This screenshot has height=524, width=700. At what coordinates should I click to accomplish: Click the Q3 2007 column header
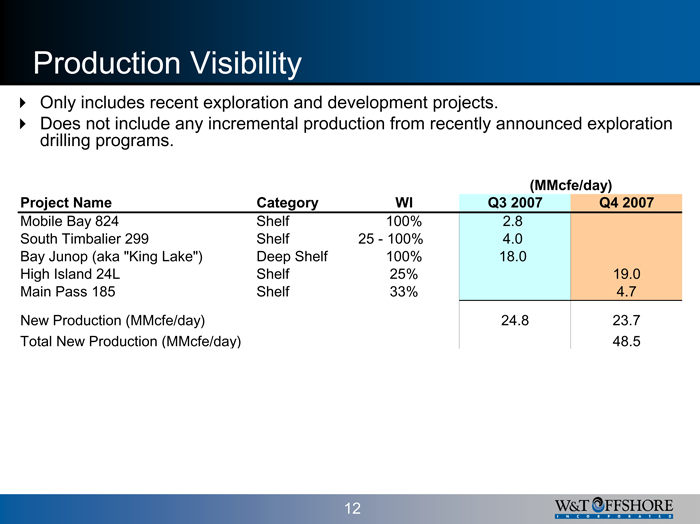pos(514,203)
